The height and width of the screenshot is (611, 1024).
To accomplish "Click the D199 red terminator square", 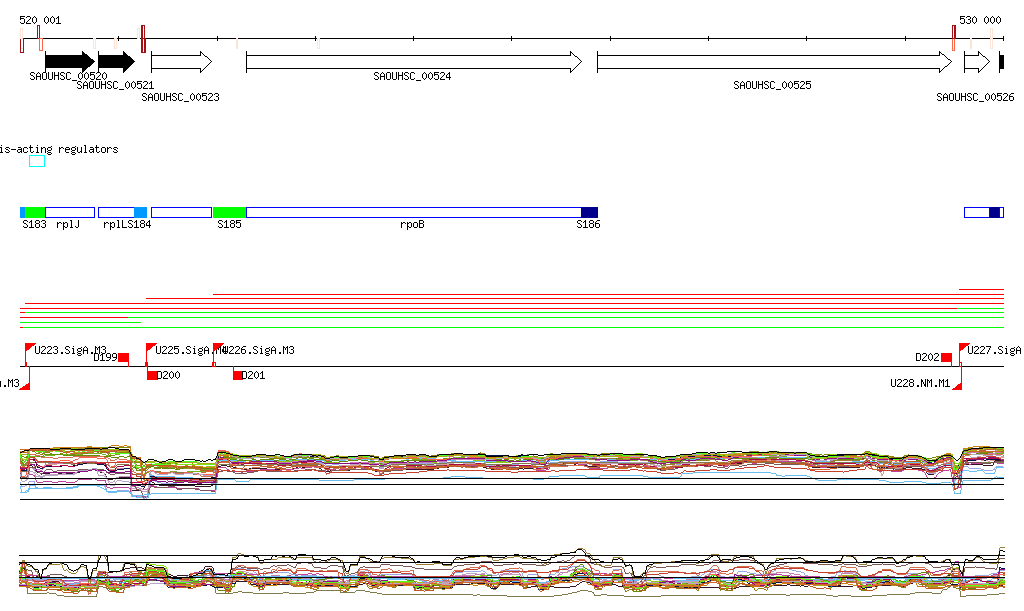I will [x=124, y=358].
